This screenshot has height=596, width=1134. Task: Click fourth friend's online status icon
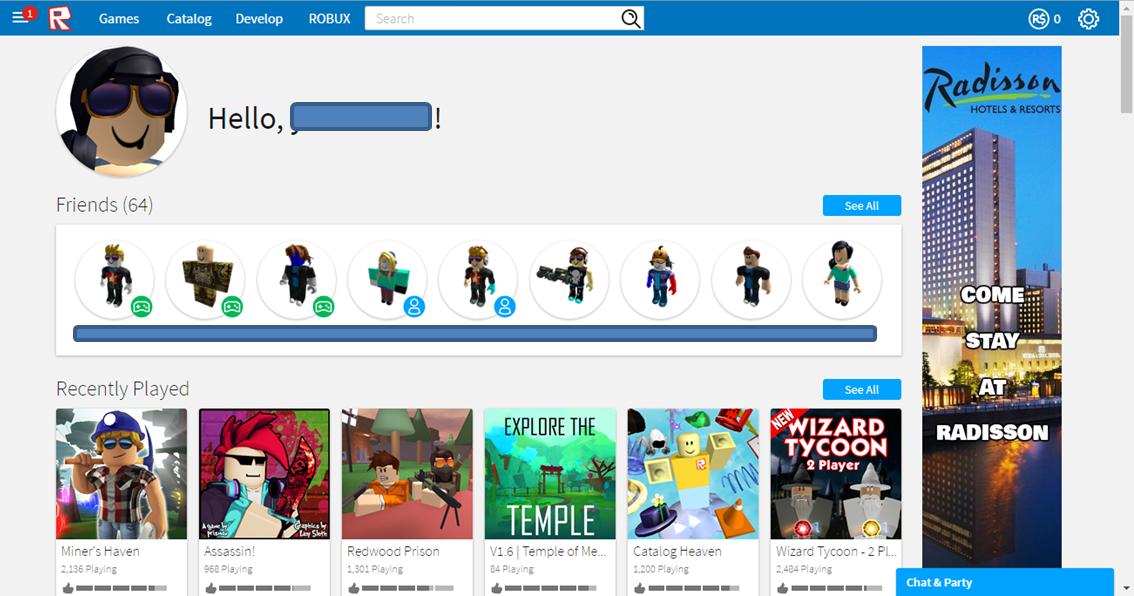tap(414, 307)
